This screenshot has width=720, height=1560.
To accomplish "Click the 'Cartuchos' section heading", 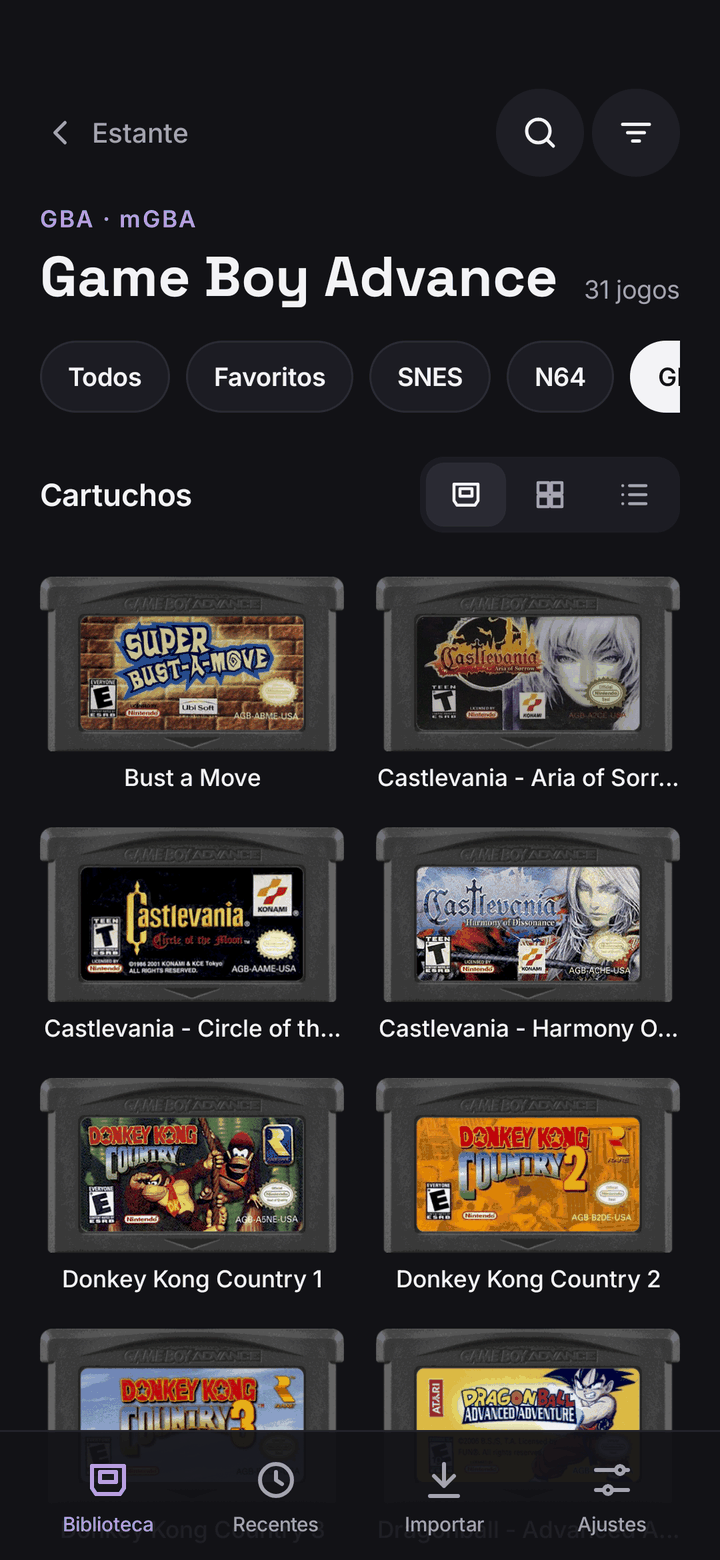I will pyautogui.click(x=116, y=495).
